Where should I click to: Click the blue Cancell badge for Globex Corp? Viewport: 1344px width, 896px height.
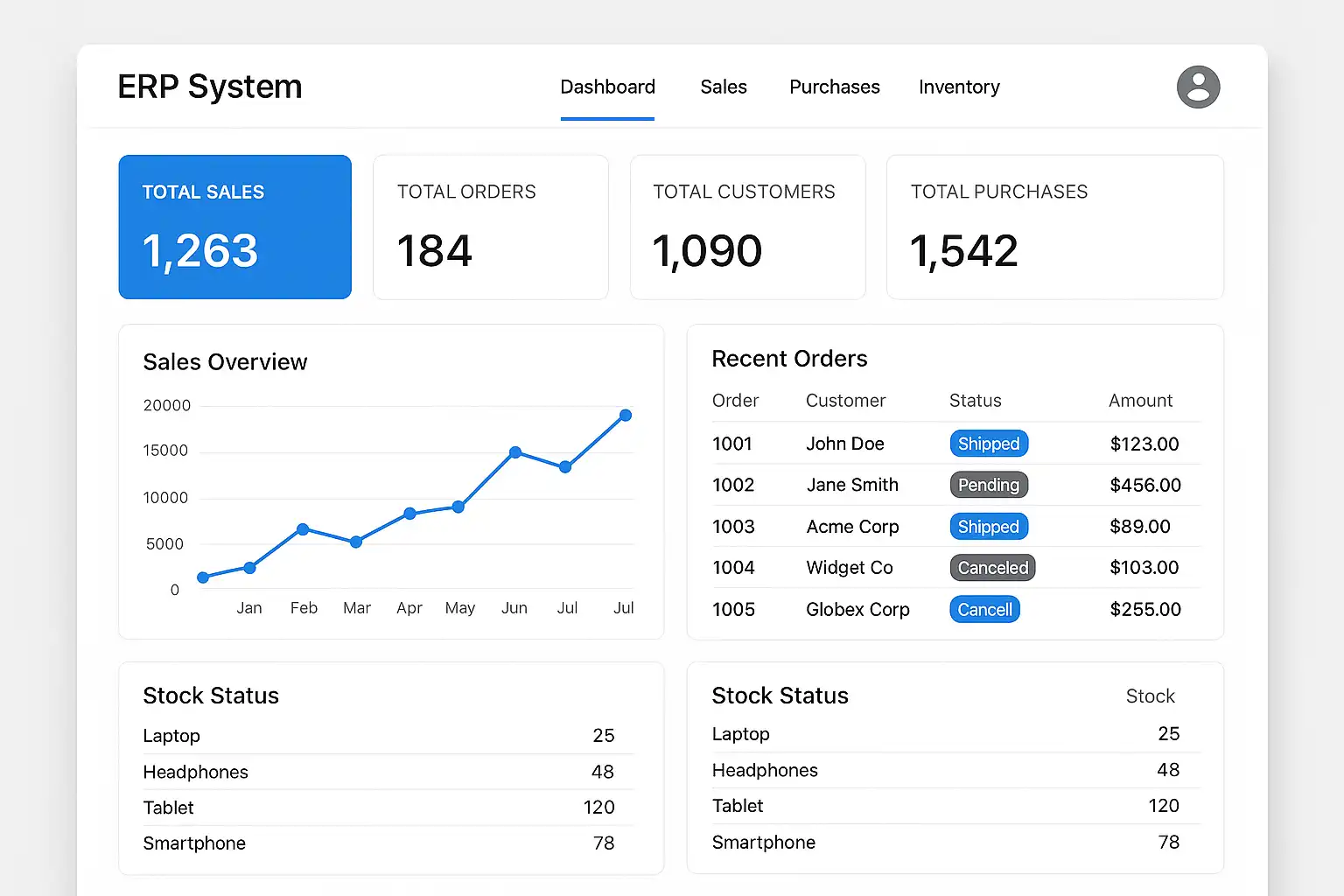point(984,610)
